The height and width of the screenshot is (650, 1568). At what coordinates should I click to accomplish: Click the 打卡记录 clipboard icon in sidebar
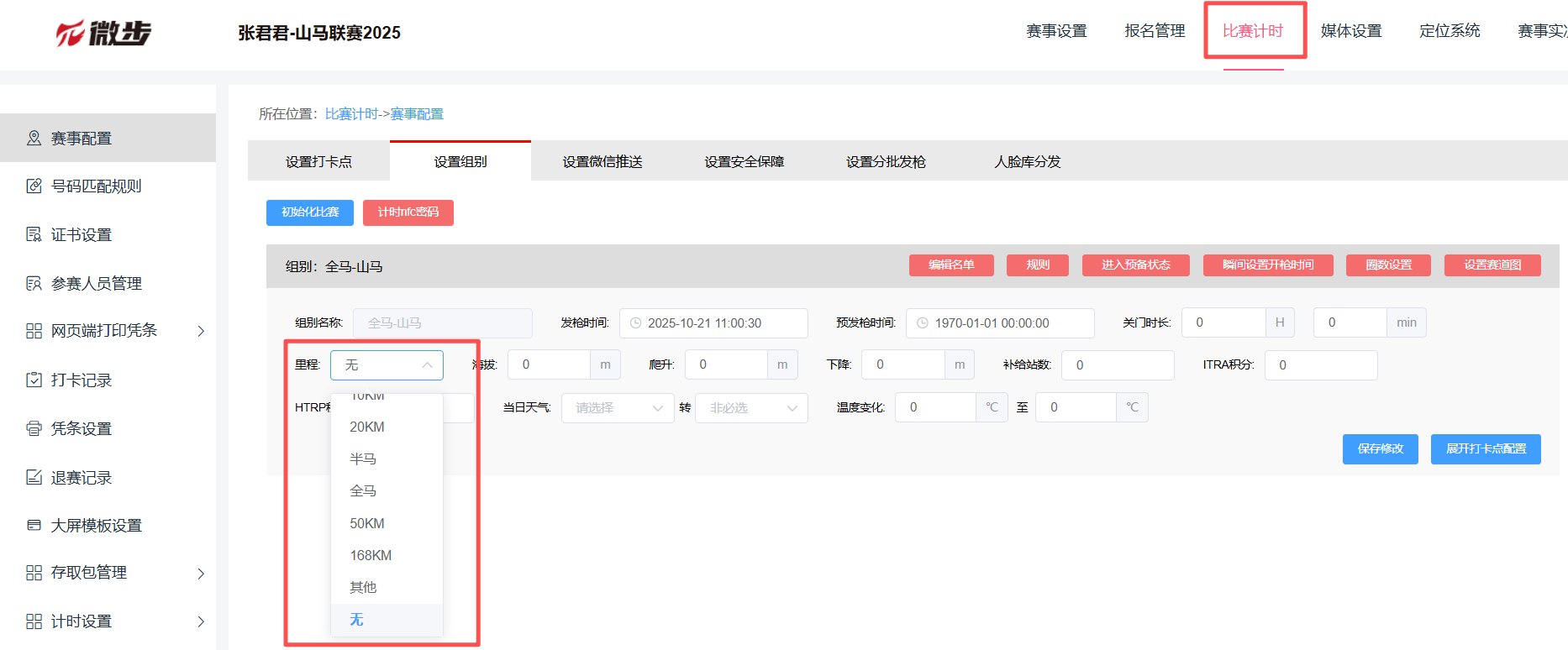[34, 380]
